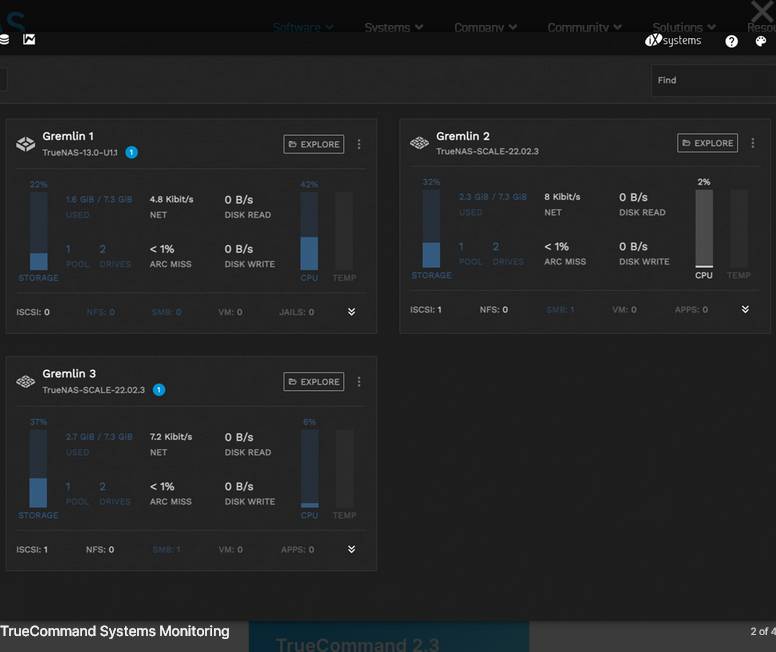The height and width of the screenshot is (652, 776).
Task: Click Gremlin 3 storage usage bar
Action: point(38,469)
